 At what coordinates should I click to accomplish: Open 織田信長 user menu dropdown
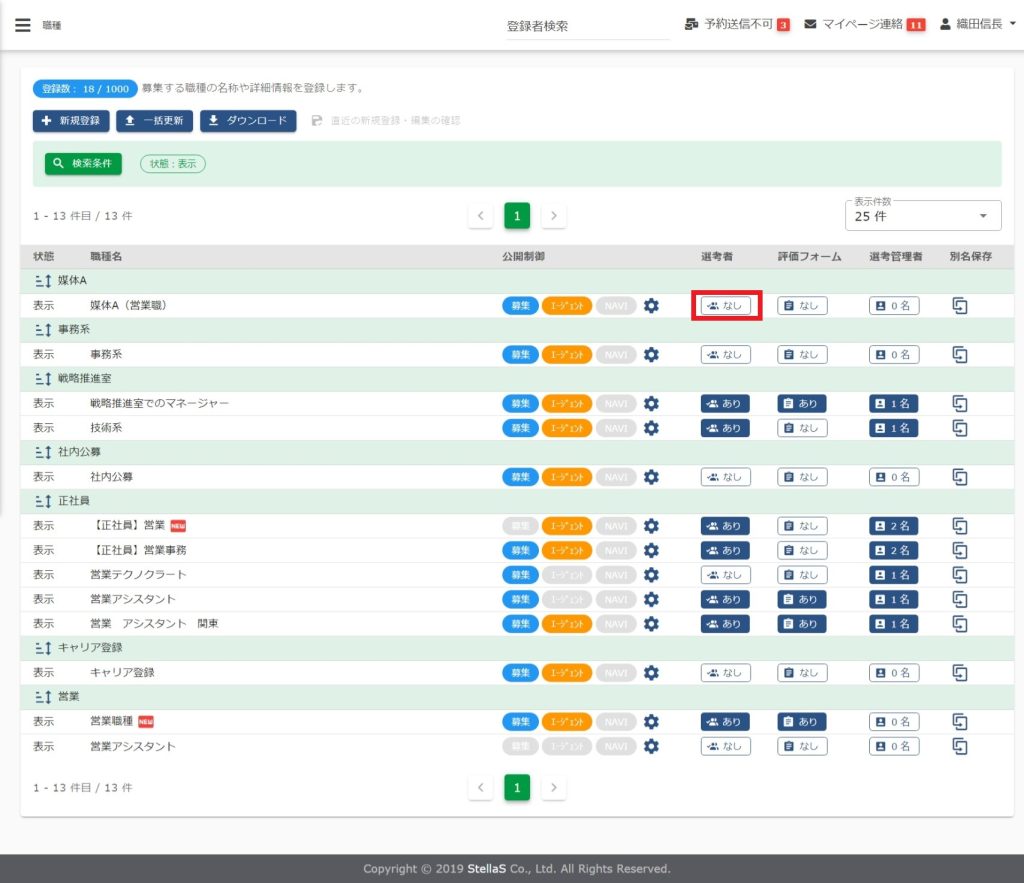point(977,24)
